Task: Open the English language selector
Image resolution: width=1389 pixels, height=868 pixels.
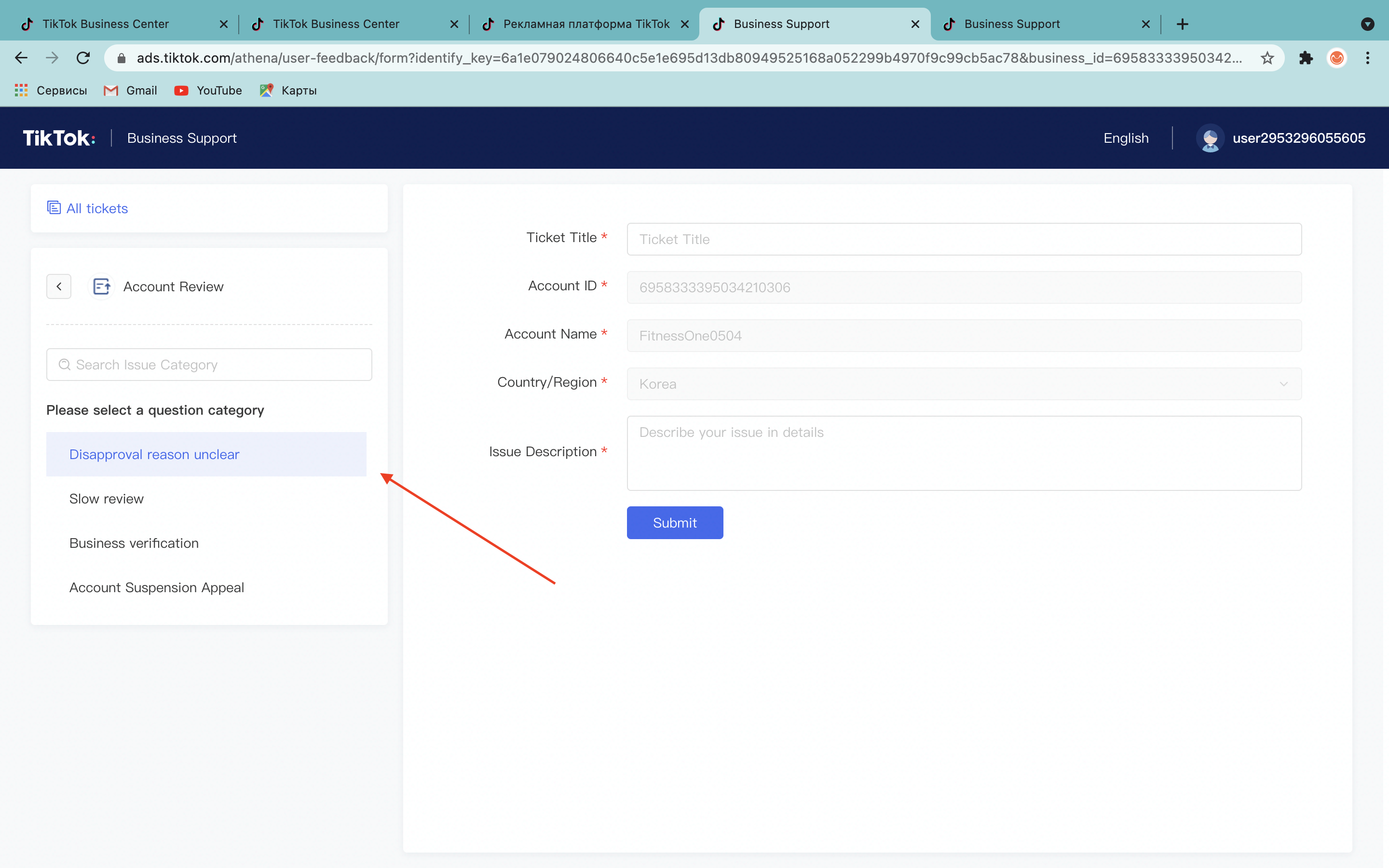Action: [x=1126, y=138]
